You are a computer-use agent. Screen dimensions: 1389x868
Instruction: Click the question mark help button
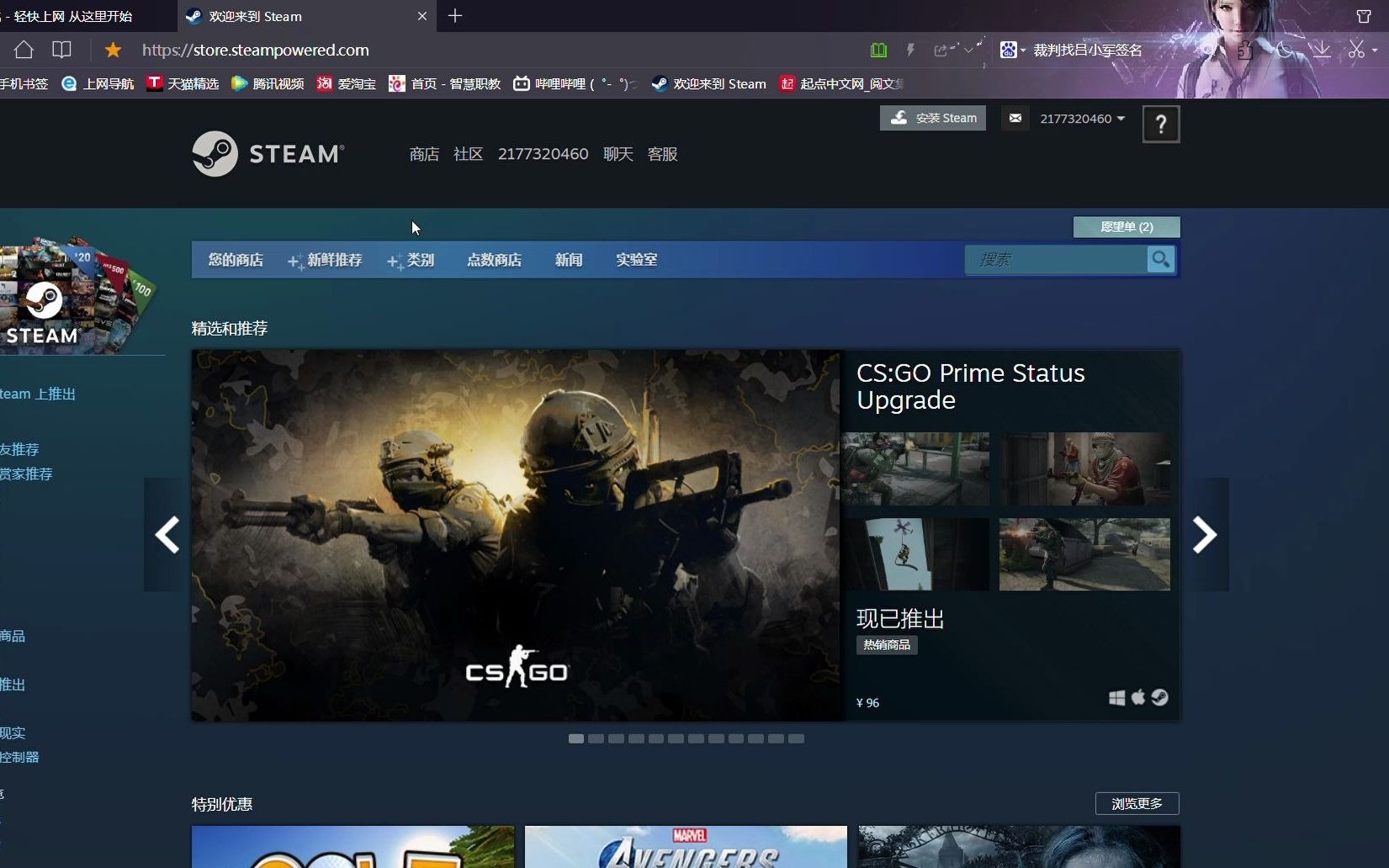pyautogui.click(x=1161, y=124)
